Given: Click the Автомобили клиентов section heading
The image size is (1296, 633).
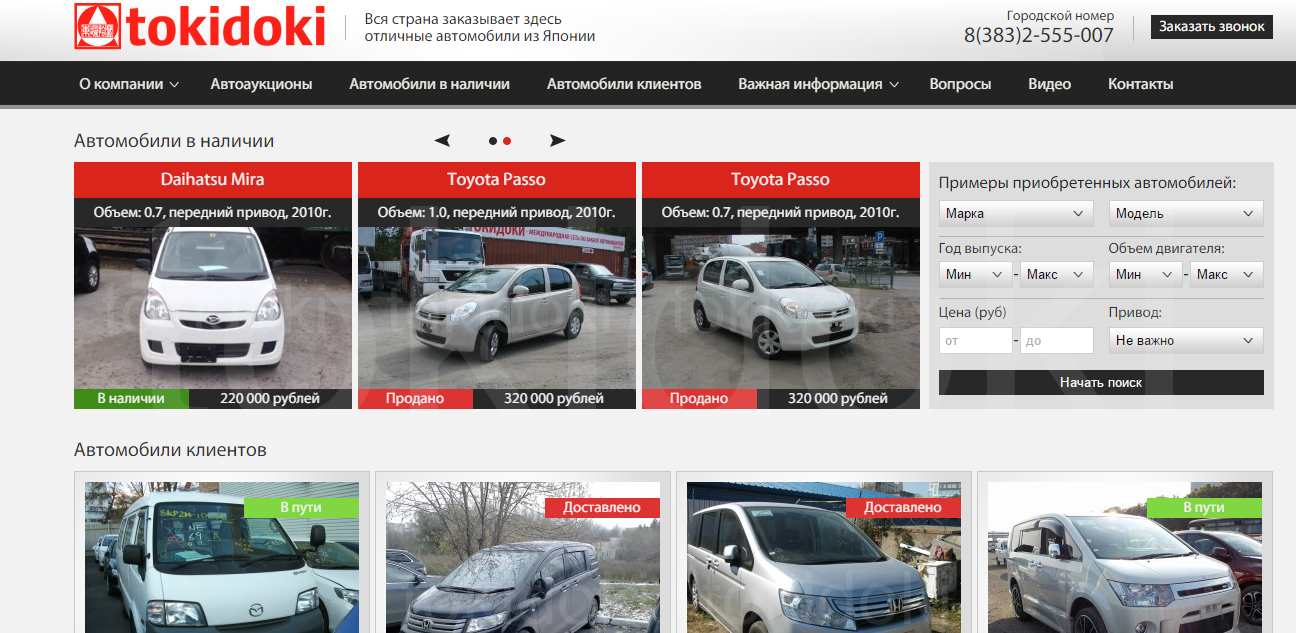Looking at the screenshot, I should click(170, 450).
